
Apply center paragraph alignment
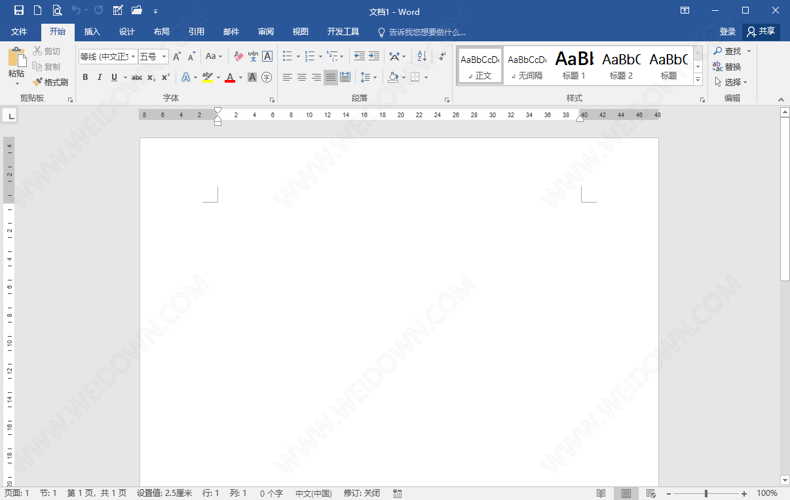click(x=302, y=77)
